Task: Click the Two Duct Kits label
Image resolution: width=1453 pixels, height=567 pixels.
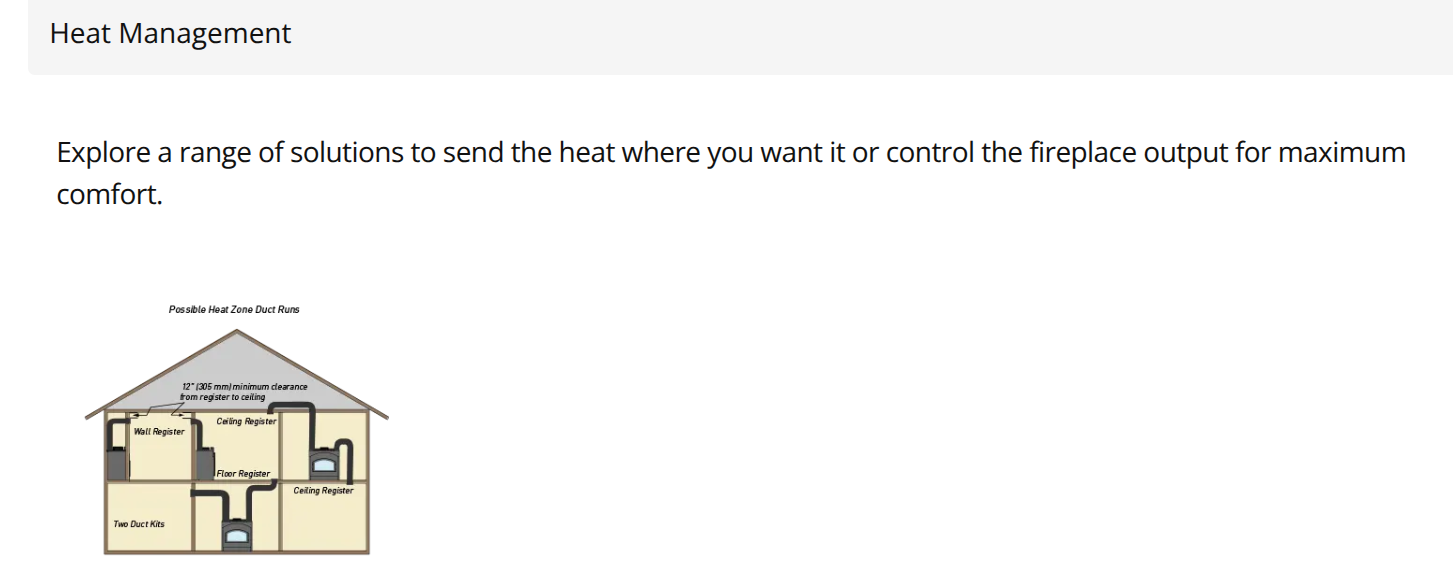Action: (139, 524)
